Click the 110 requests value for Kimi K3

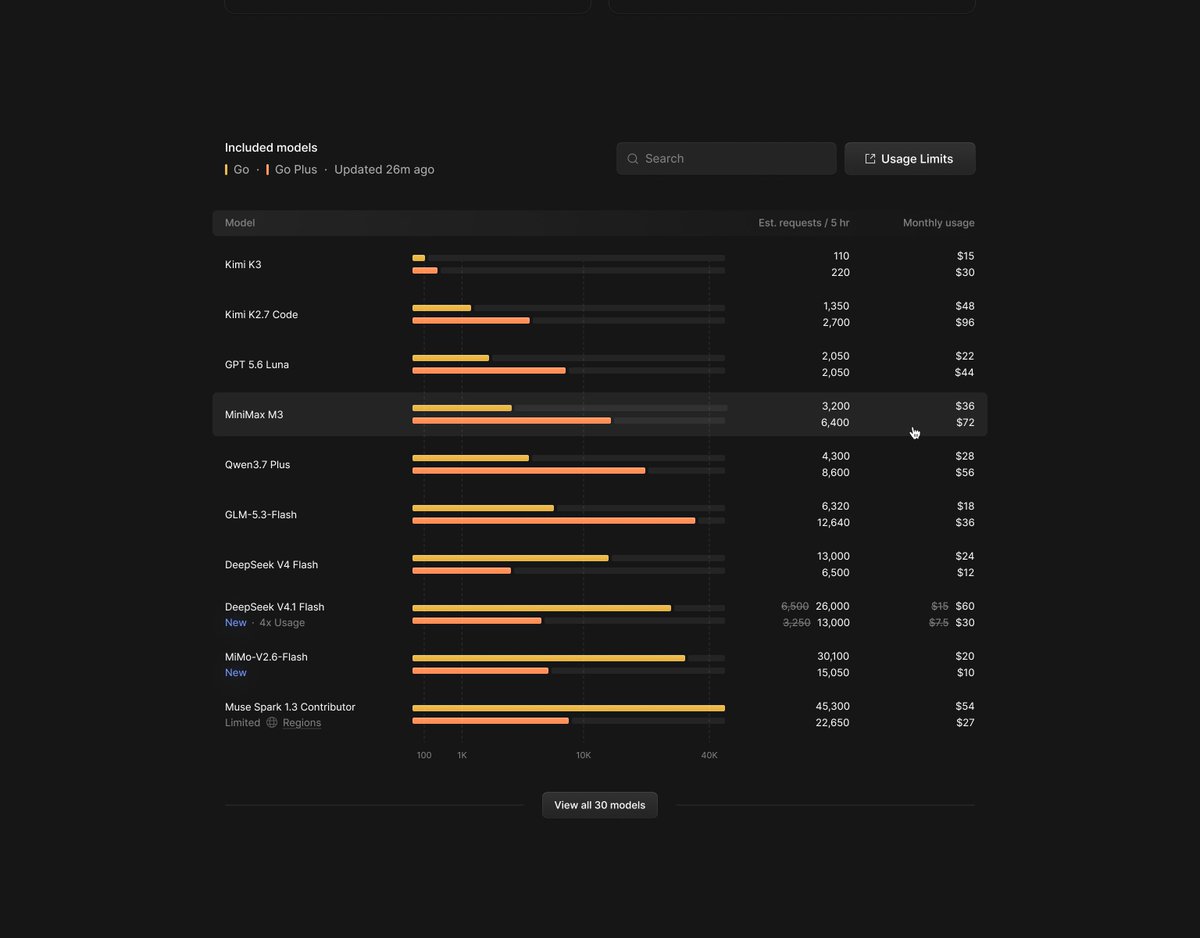[x=841, y=257]
